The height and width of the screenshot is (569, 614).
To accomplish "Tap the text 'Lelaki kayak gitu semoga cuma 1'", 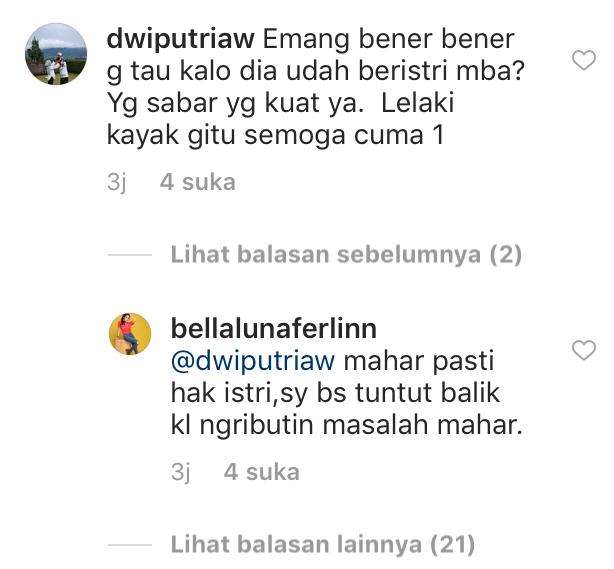I will [x=280, y=119].
